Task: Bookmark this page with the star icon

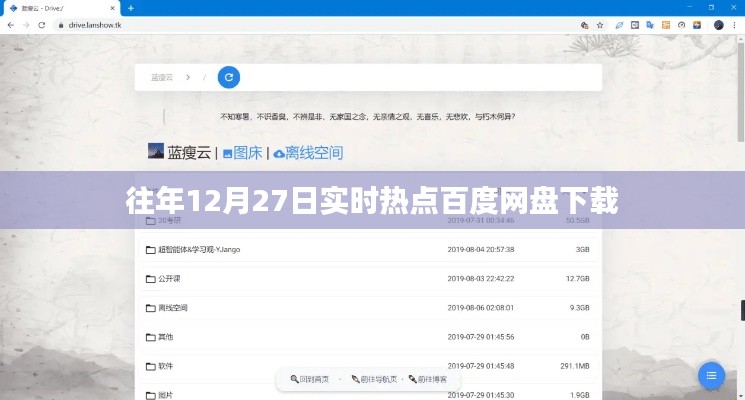Action: pyautogui.click(x=600, y=25)
